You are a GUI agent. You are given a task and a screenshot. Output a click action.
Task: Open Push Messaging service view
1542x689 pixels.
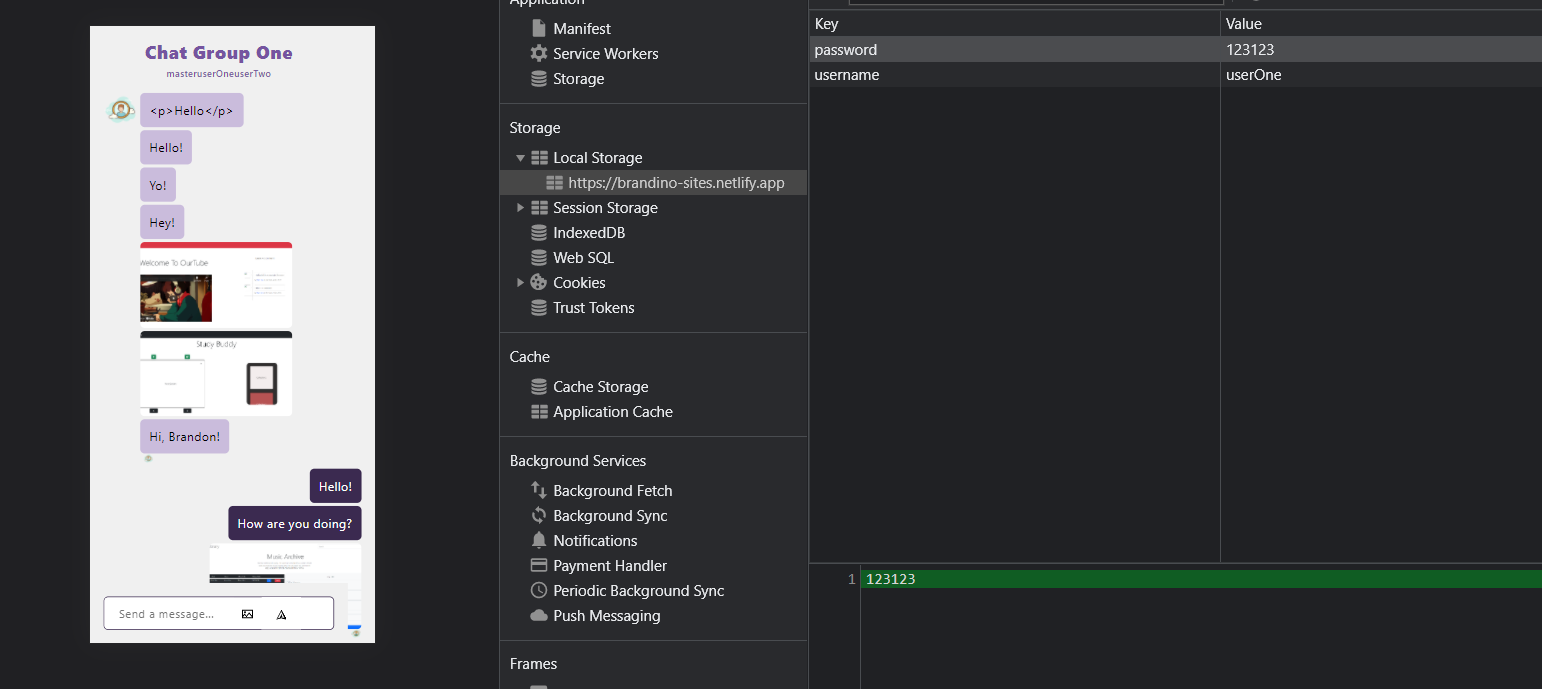tap(606, 615)
